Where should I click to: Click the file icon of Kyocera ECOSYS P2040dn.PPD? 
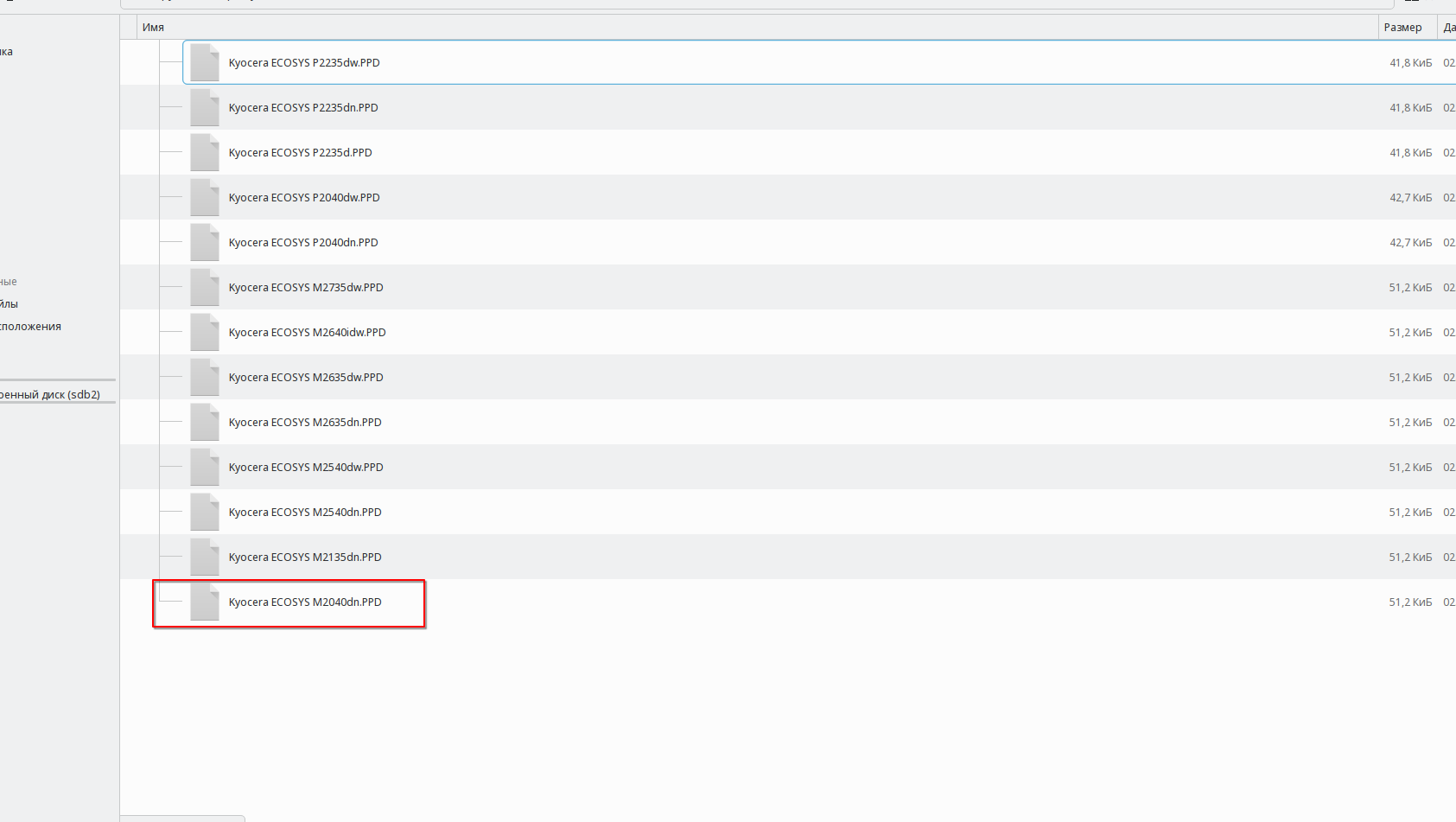[x=204, y=242]
